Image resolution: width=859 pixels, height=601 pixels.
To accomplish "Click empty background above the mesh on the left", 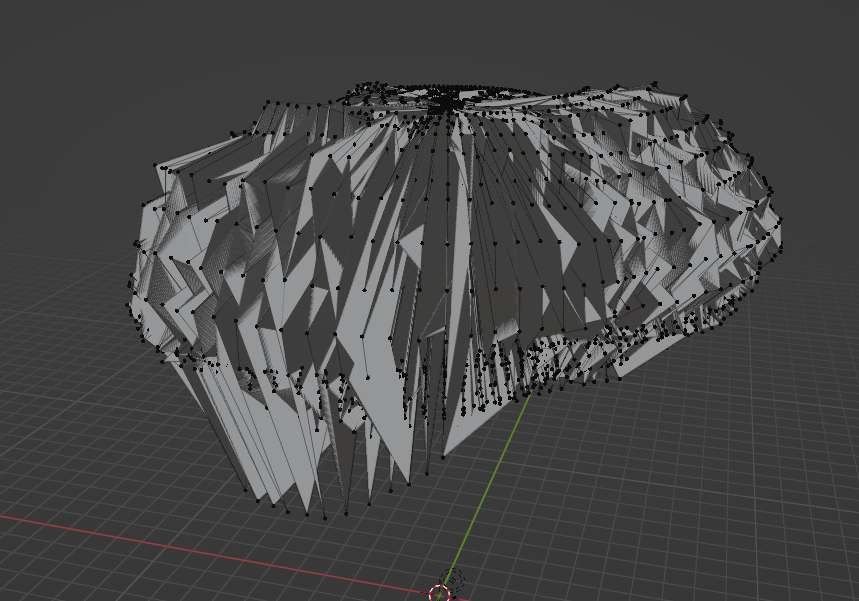I will tap(120, 60).
